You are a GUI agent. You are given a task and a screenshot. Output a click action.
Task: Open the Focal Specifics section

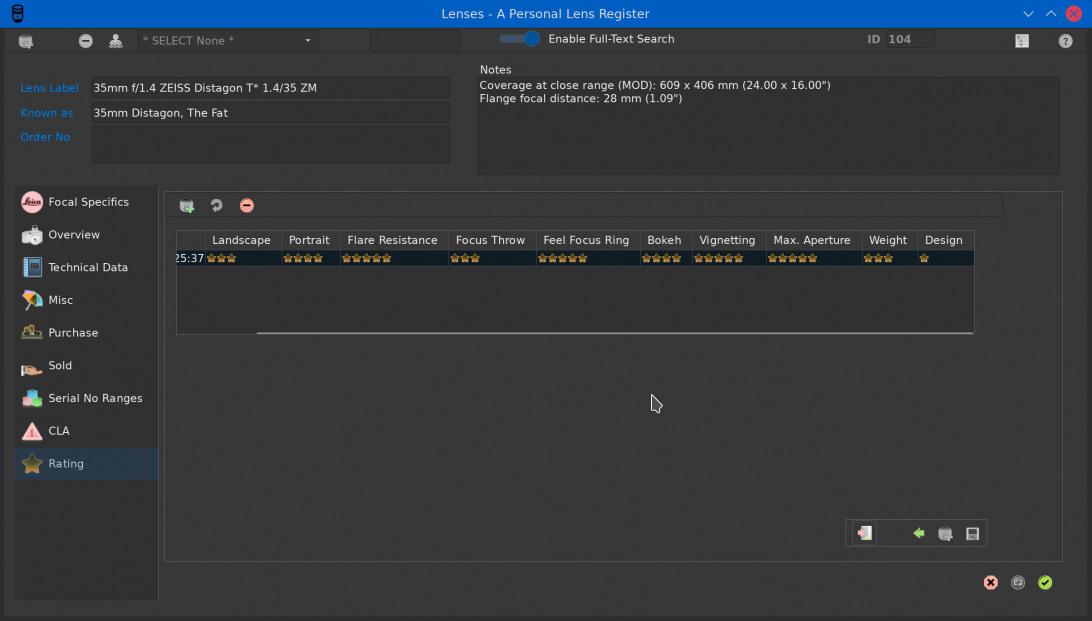[x=87, y=202]
